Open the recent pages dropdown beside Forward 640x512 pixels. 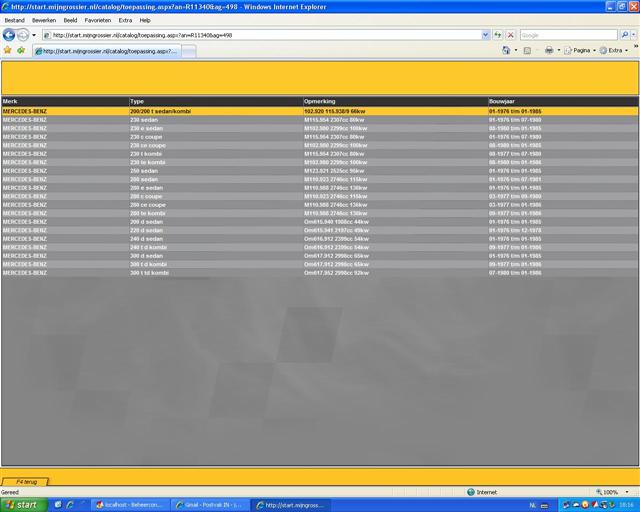coord(34,35)
